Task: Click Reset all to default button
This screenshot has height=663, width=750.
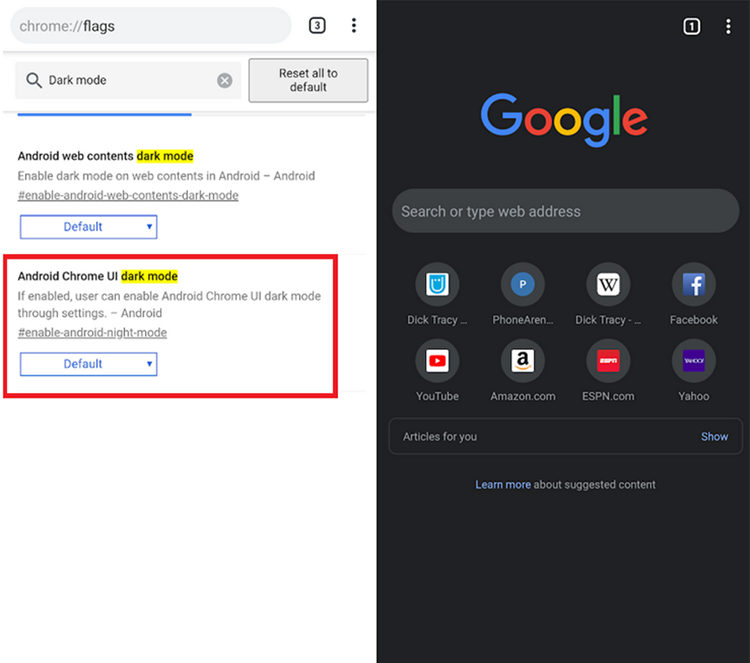Action: 308,80
